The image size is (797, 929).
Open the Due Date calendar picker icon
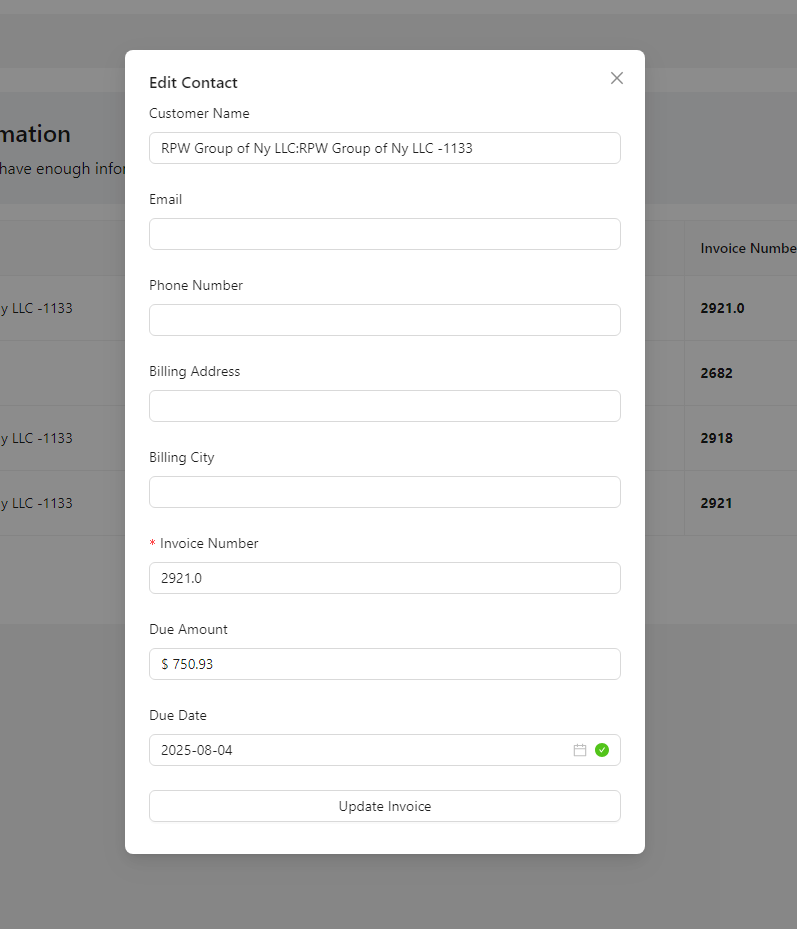point(580,750)
